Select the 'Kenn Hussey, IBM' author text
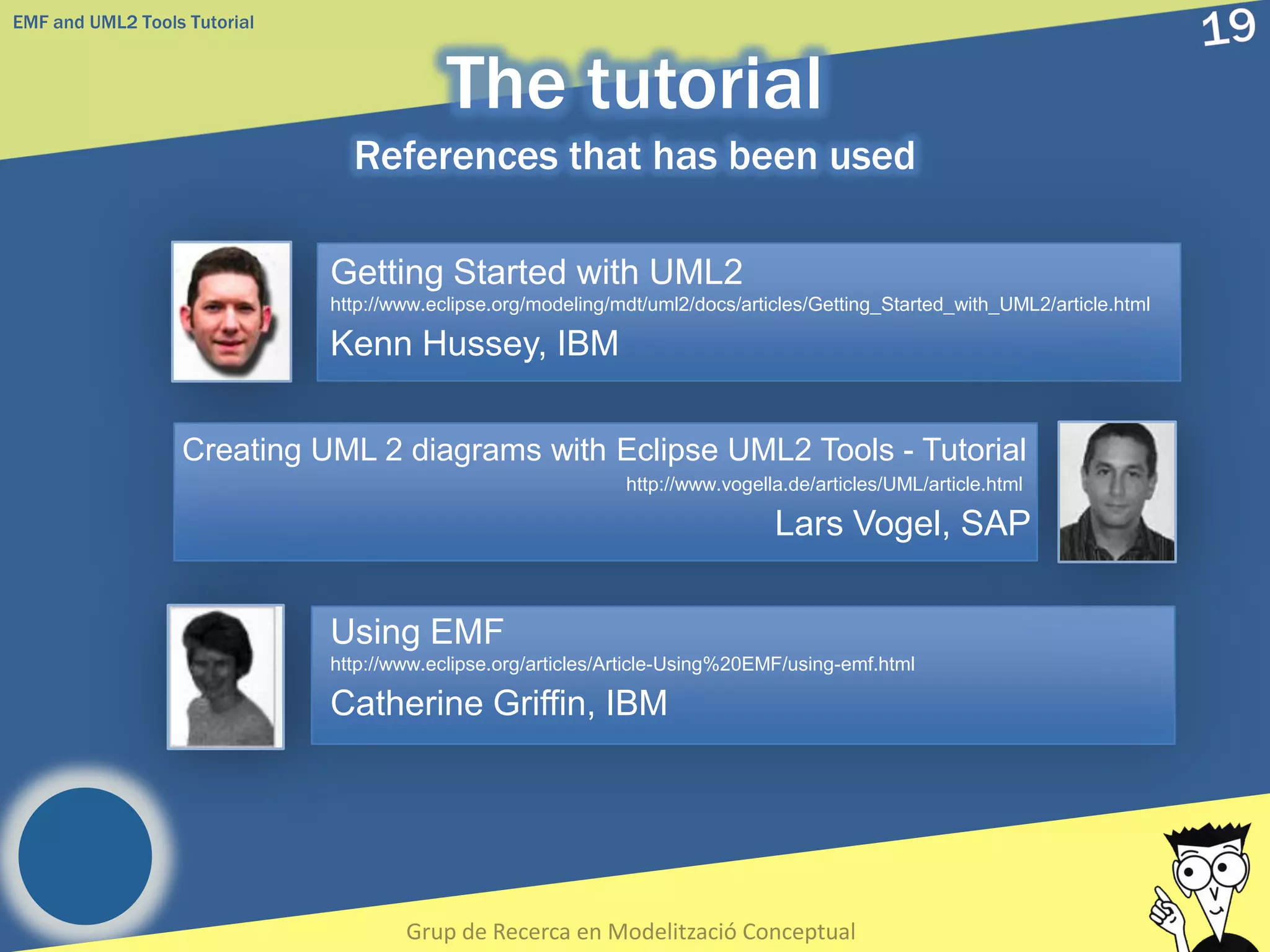The width and height of the screenshot is (1270, 952). pos(474,343)
